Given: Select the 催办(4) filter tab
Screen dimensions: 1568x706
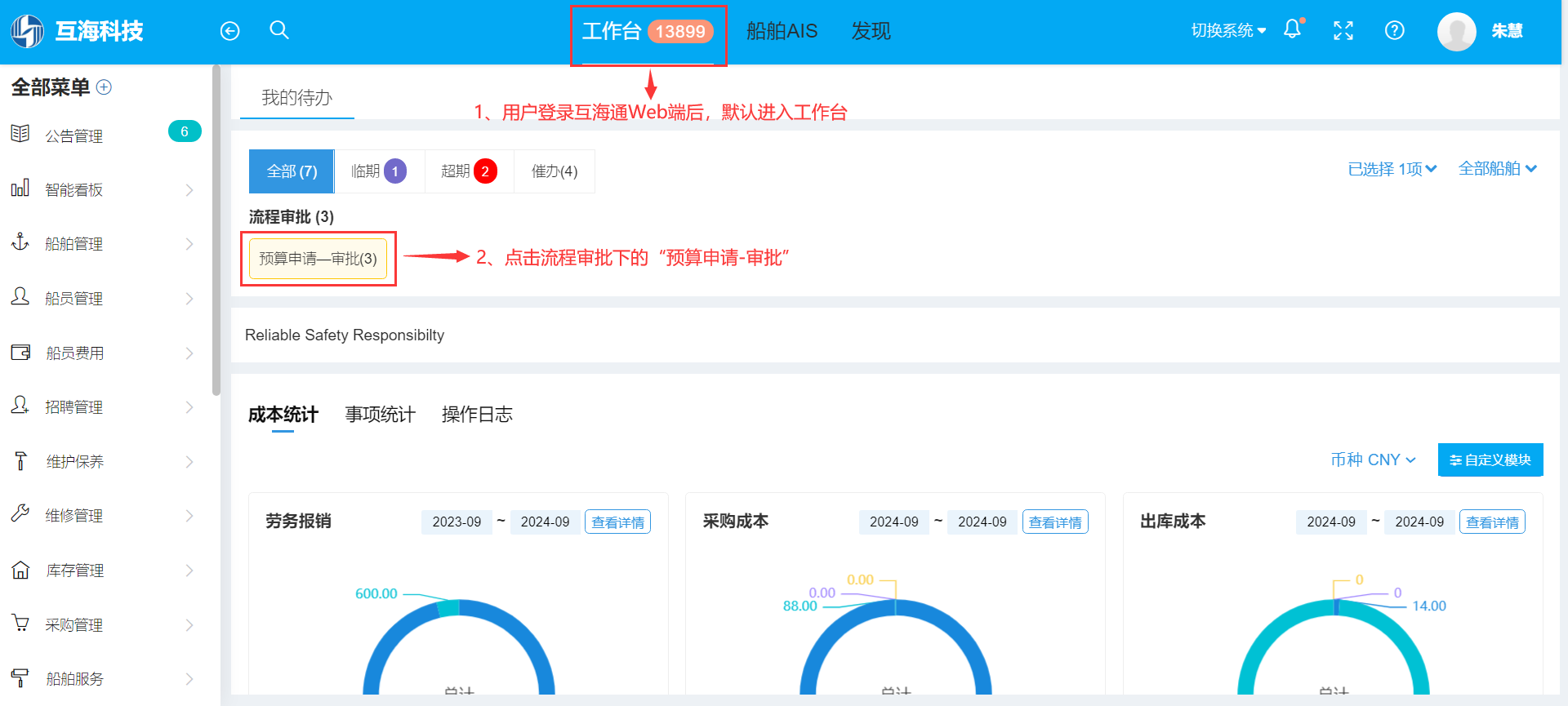Looking at the screenshot, I should [555, 171].
